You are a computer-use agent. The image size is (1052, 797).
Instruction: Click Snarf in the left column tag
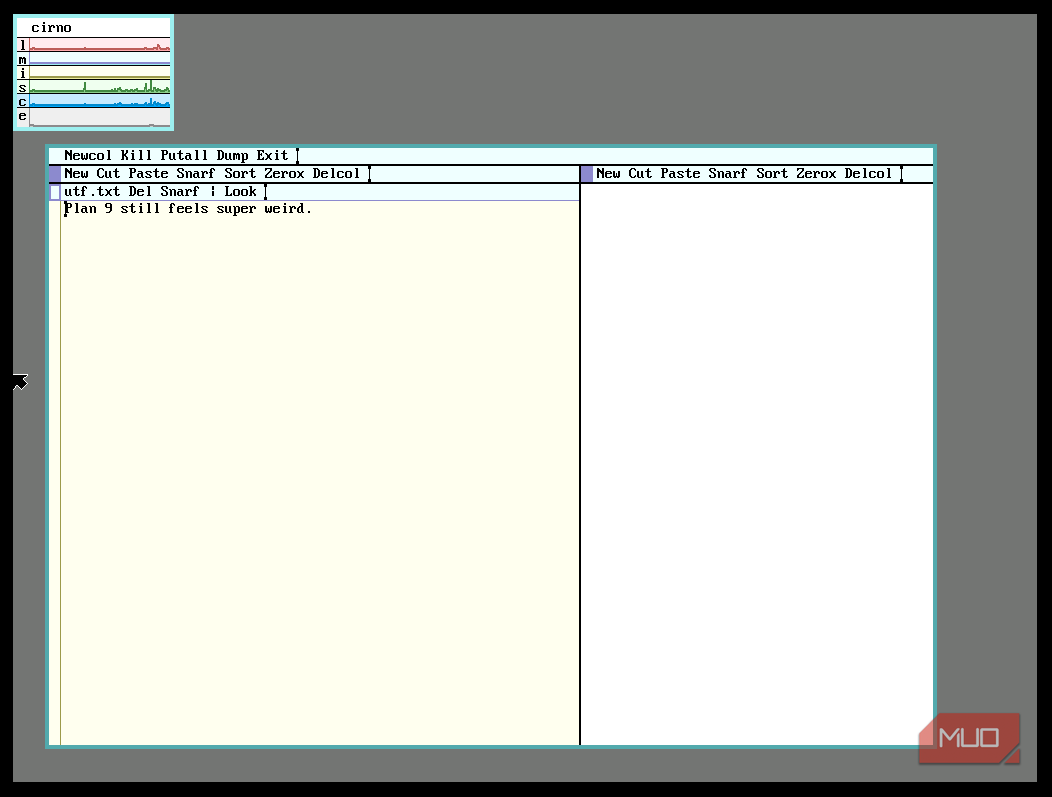pos(196,174)
